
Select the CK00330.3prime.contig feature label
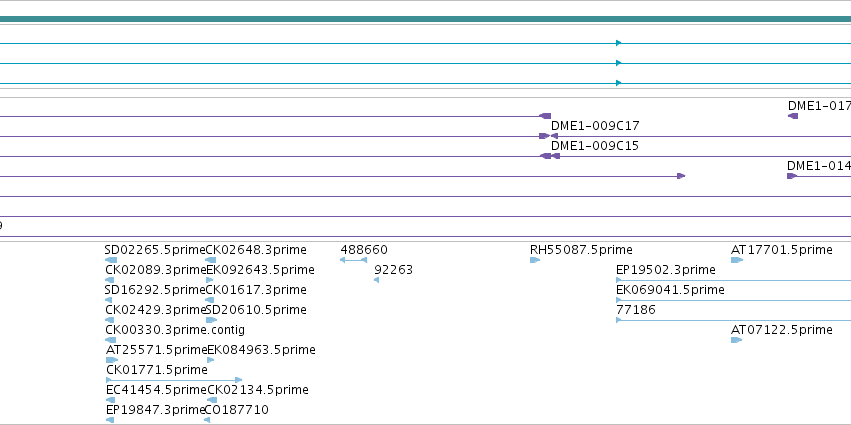pyautogui.click(x=175, y=329)
